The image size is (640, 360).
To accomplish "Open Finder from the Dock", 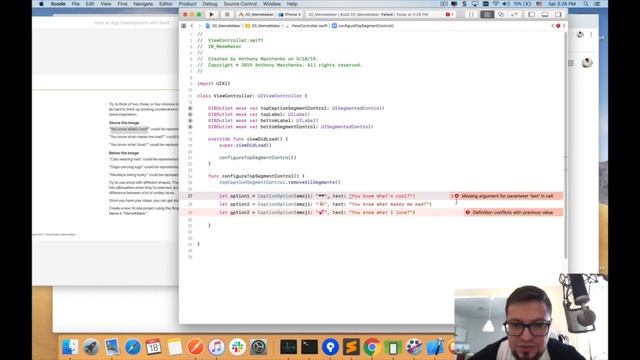I will pos(70,347).
